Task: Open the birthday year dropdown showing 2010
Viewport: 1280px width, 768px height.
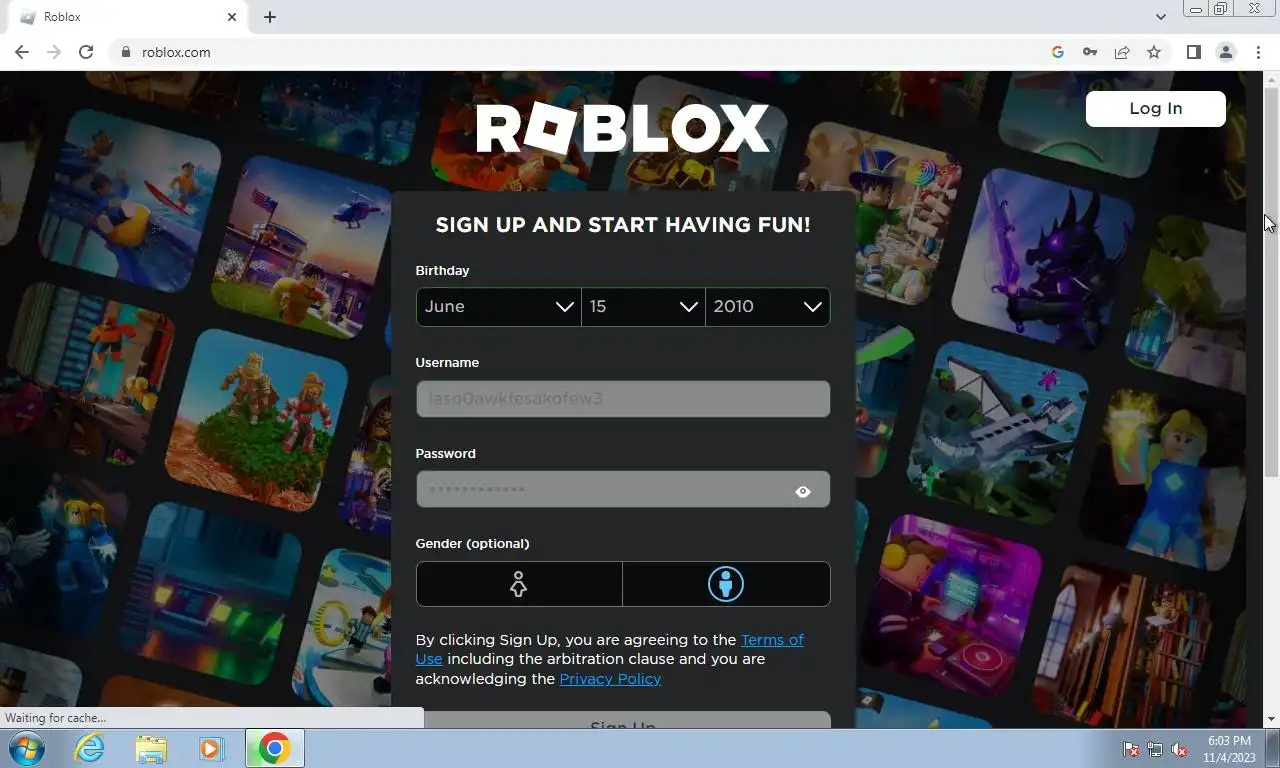Action: 767,307
